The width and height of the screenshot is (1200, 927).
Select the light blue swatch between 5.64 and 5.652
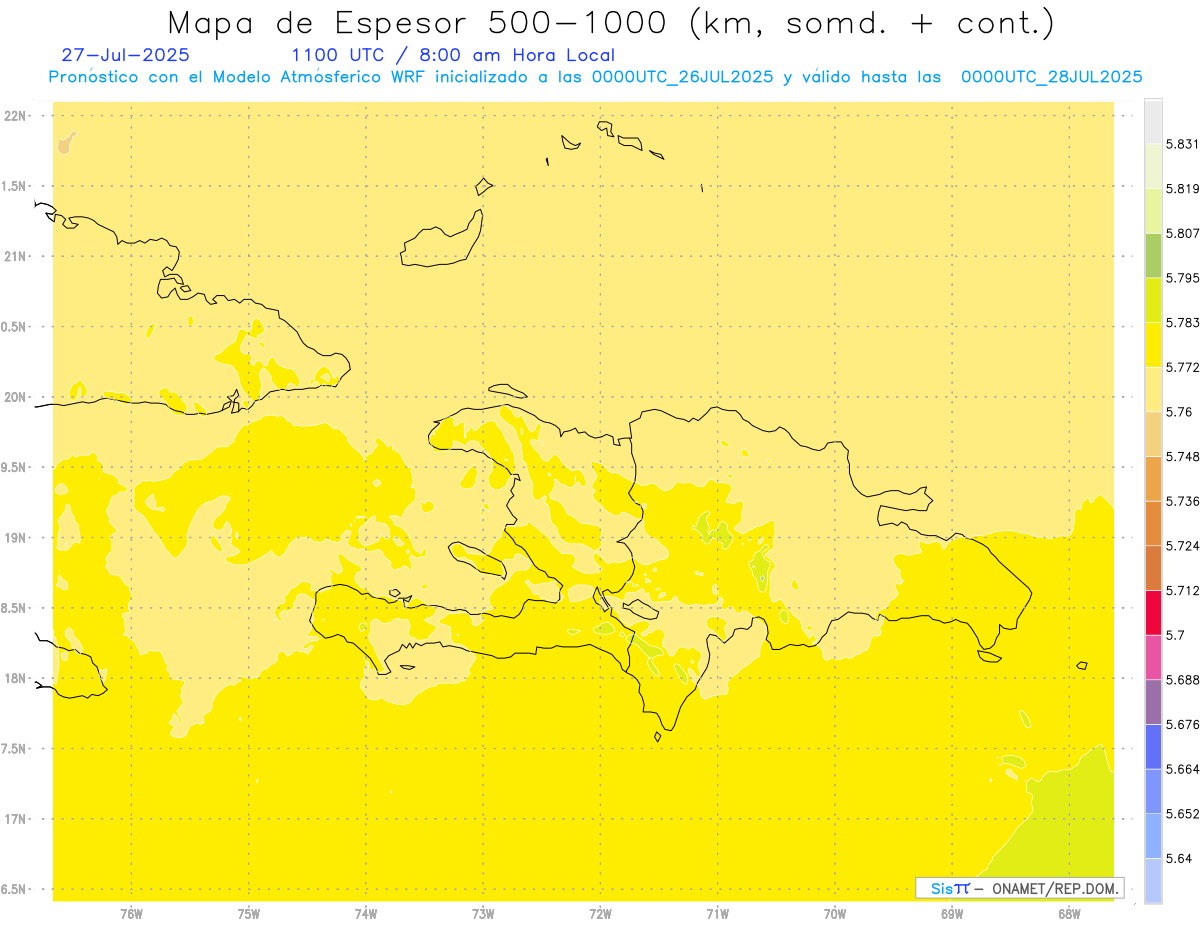[x=1153, y=836]
